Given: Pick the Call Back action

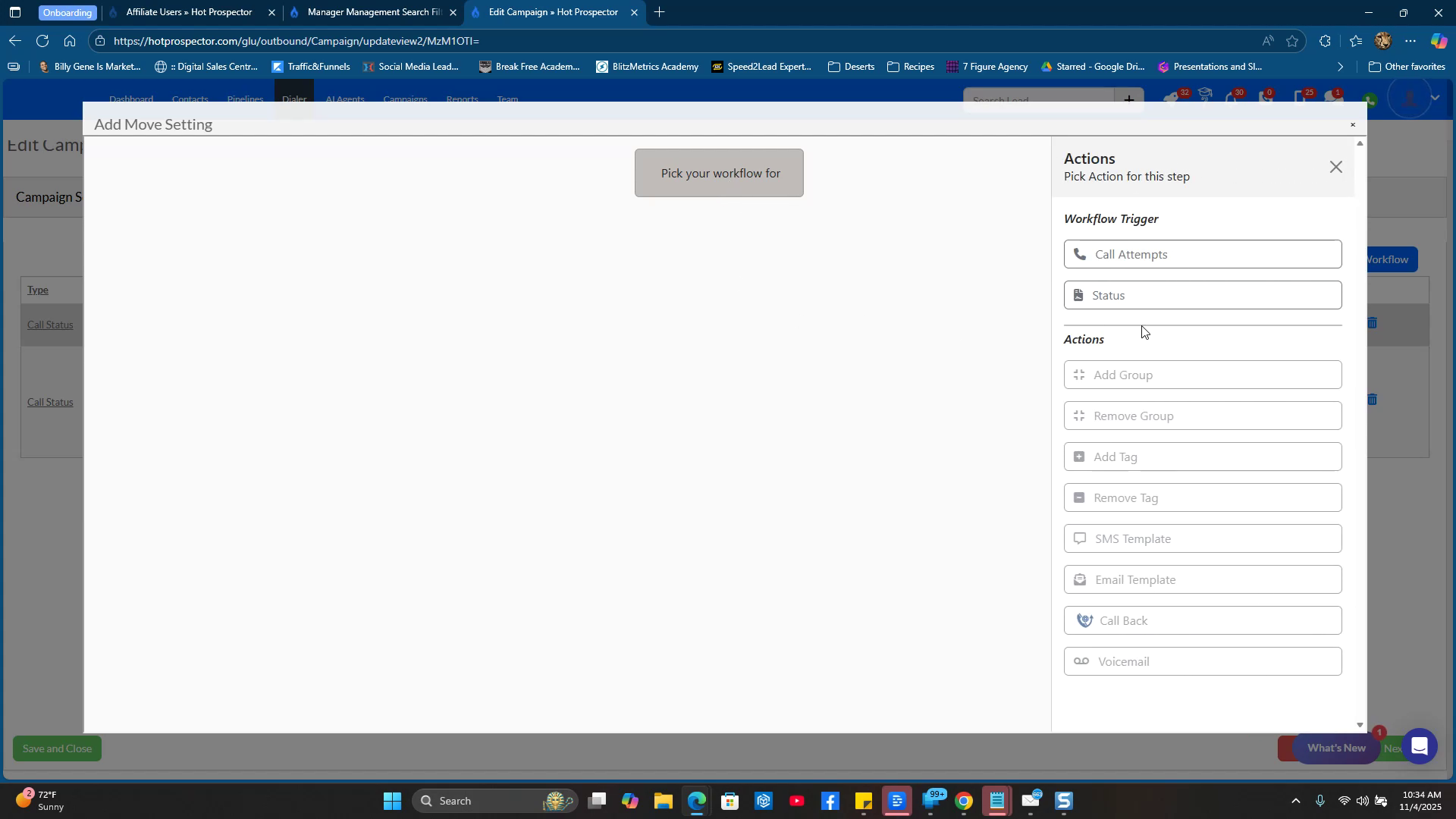Looking at the screenshot, I should [x=1202, y=621].
